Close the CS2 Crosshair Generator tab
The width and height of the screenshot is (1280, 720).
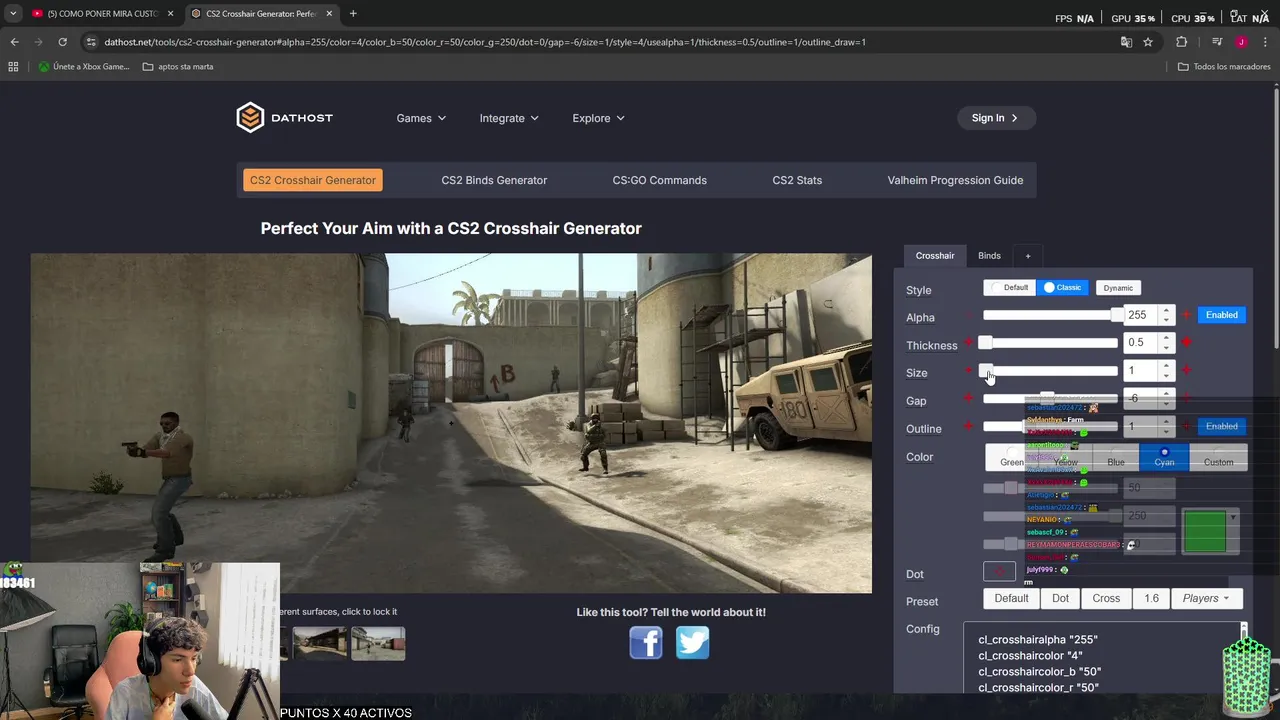coord(329,13)
